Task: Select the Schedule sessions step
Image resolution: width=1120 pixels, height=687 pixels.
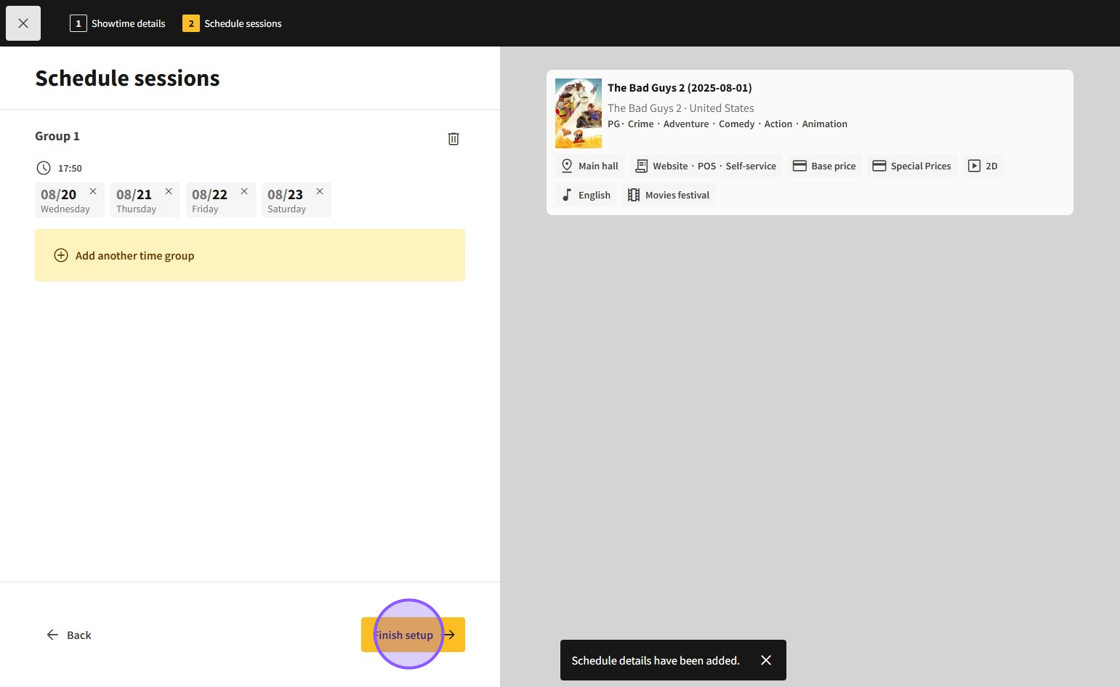Action: coord(232,23)
